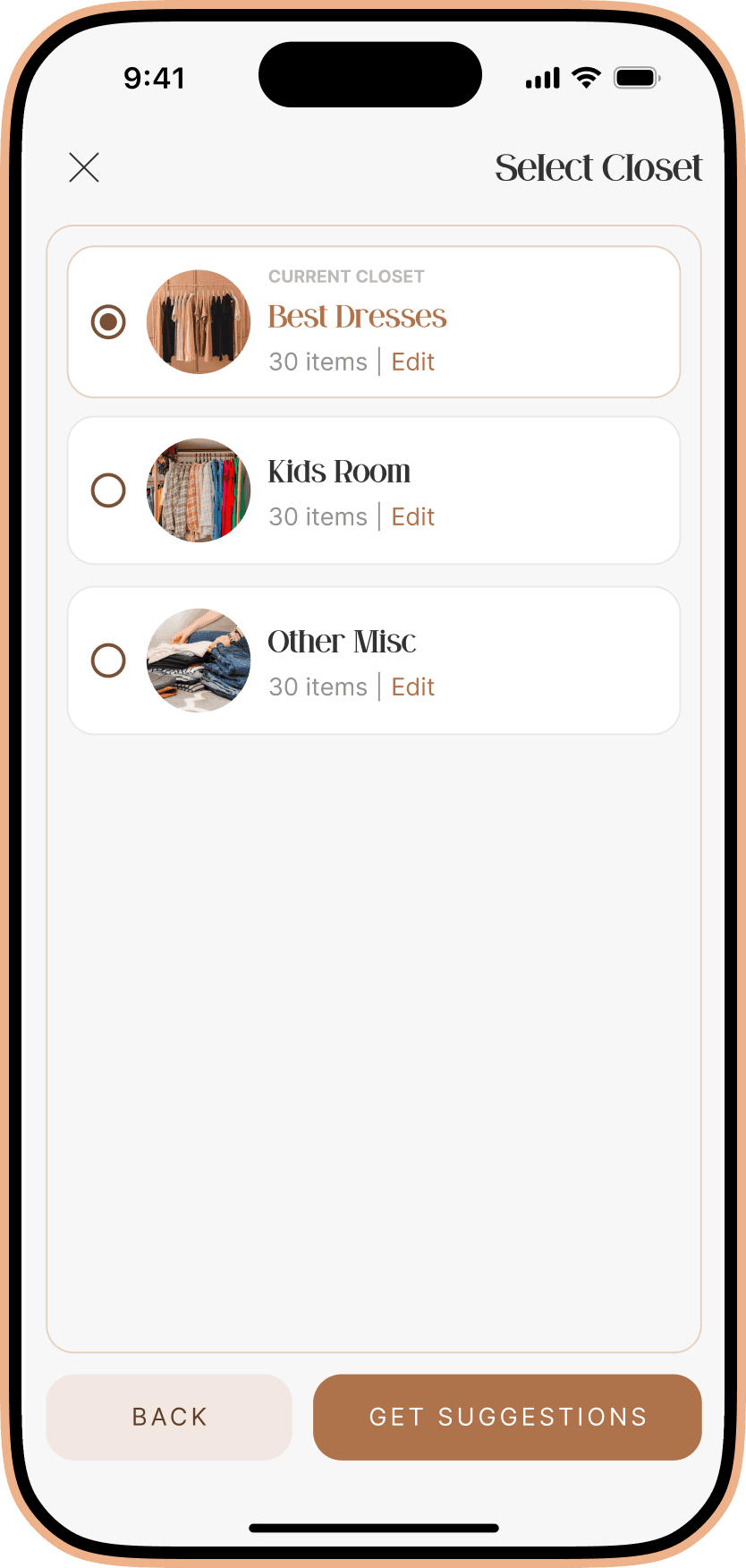Viewport: 746px width, 1568px height.
Task: Close the Select Closet screen
Action: (x=84, y=167)
